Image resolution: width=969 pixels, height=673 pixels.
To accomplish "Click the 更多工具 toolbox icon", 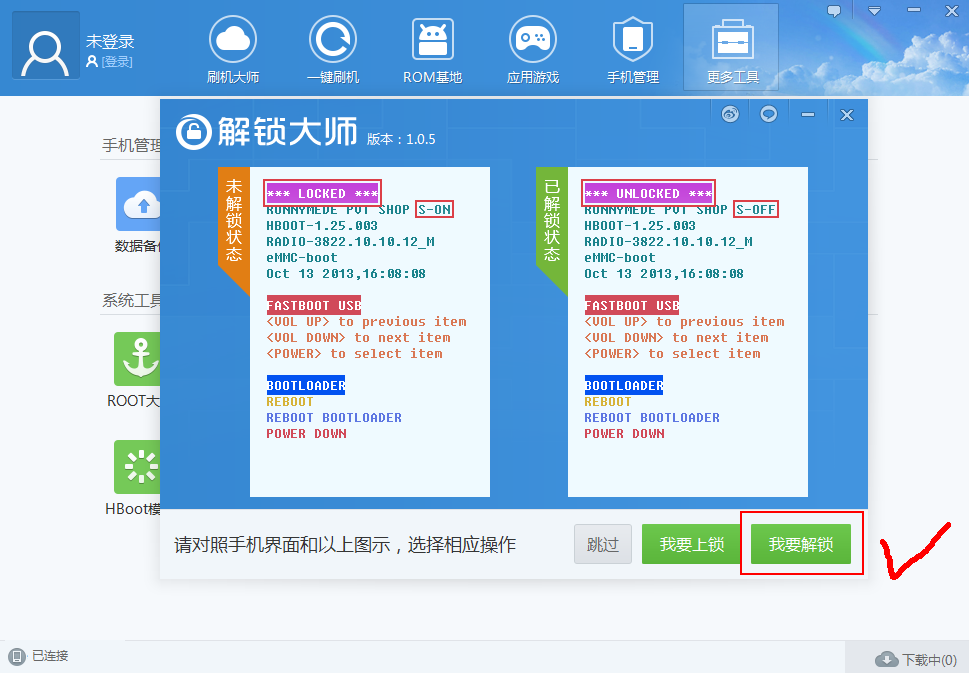I will click(732, 40).
